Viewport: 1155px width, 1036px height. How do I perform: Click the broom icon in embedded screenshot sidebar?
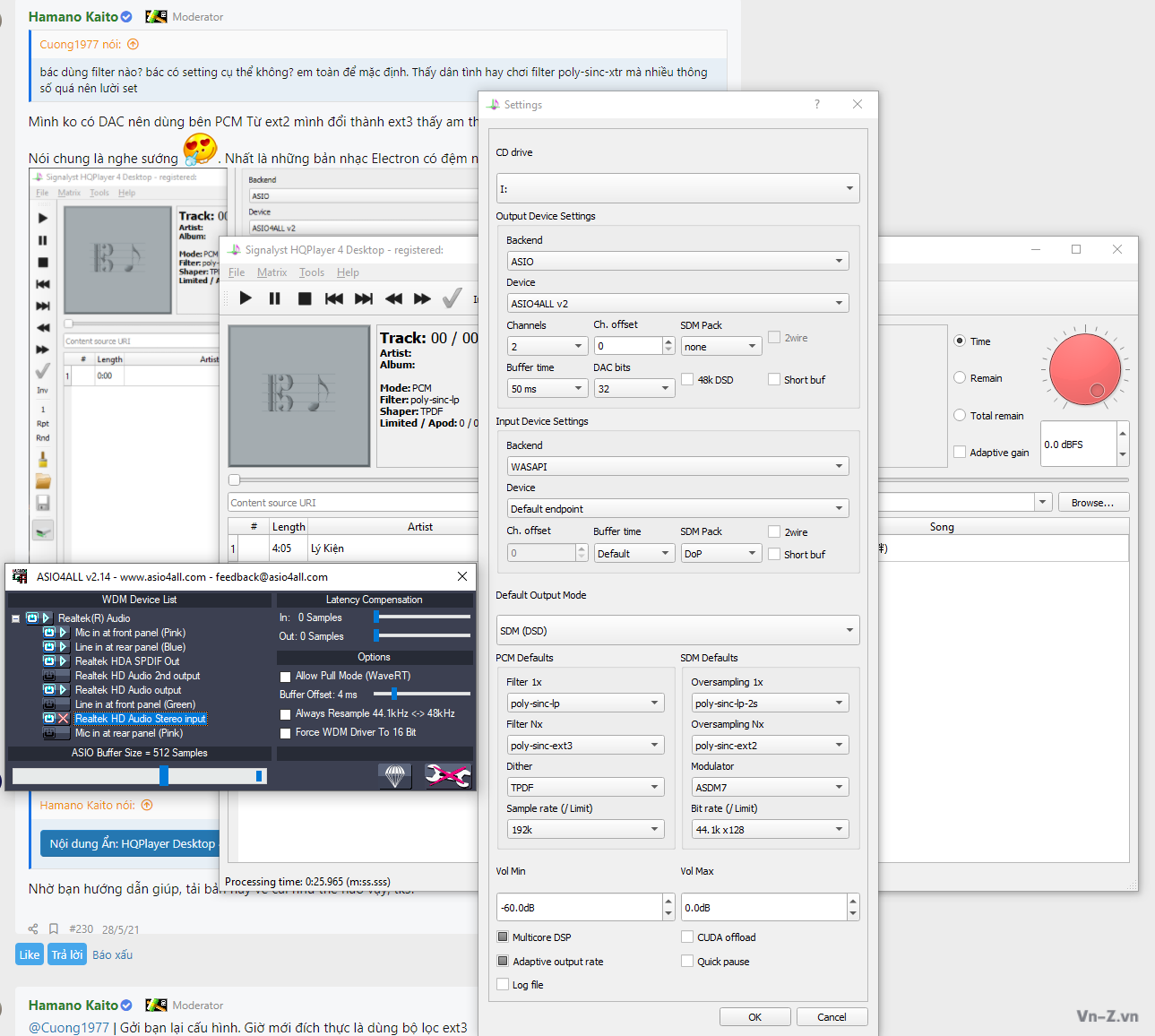(42, 460)
